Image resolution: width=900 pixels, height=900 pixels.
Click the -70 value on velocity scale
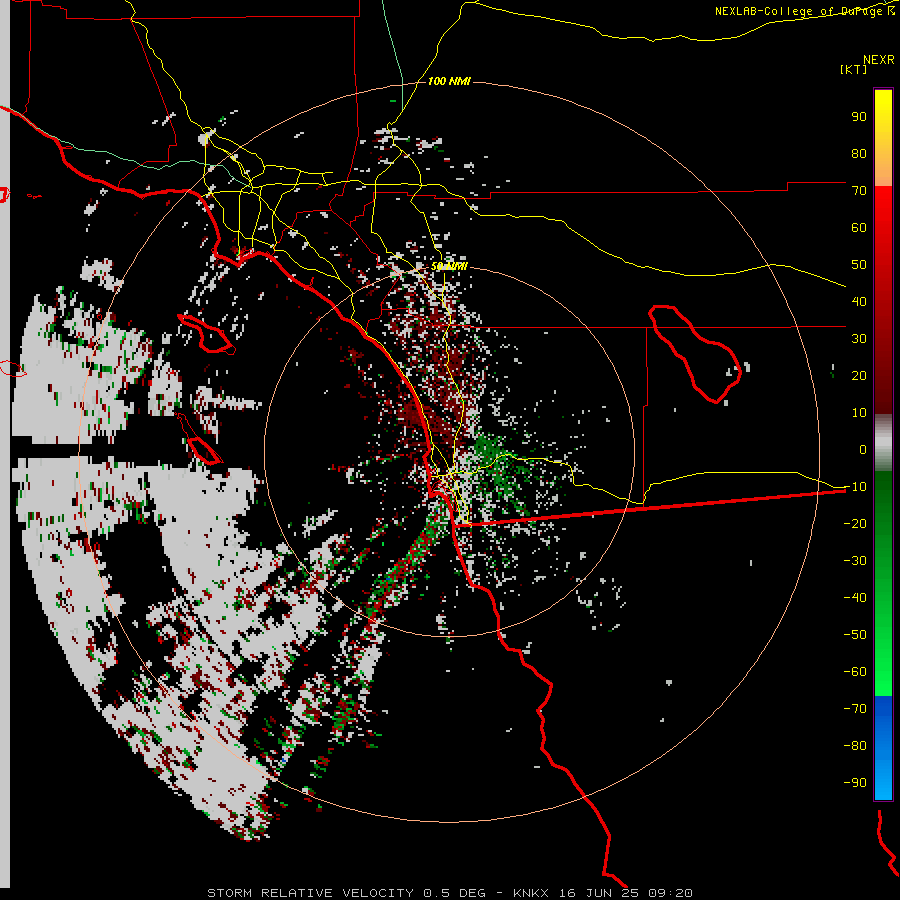[855, 709]
